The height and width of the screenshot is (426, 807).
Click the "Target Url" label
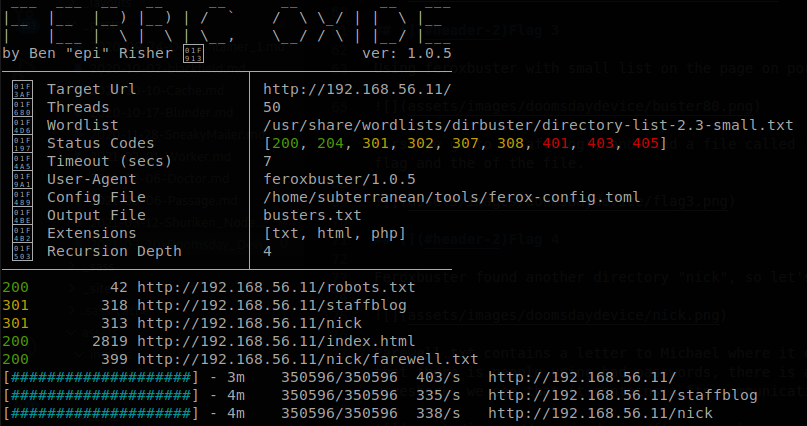pyautogui.click(x=92, y=90)
